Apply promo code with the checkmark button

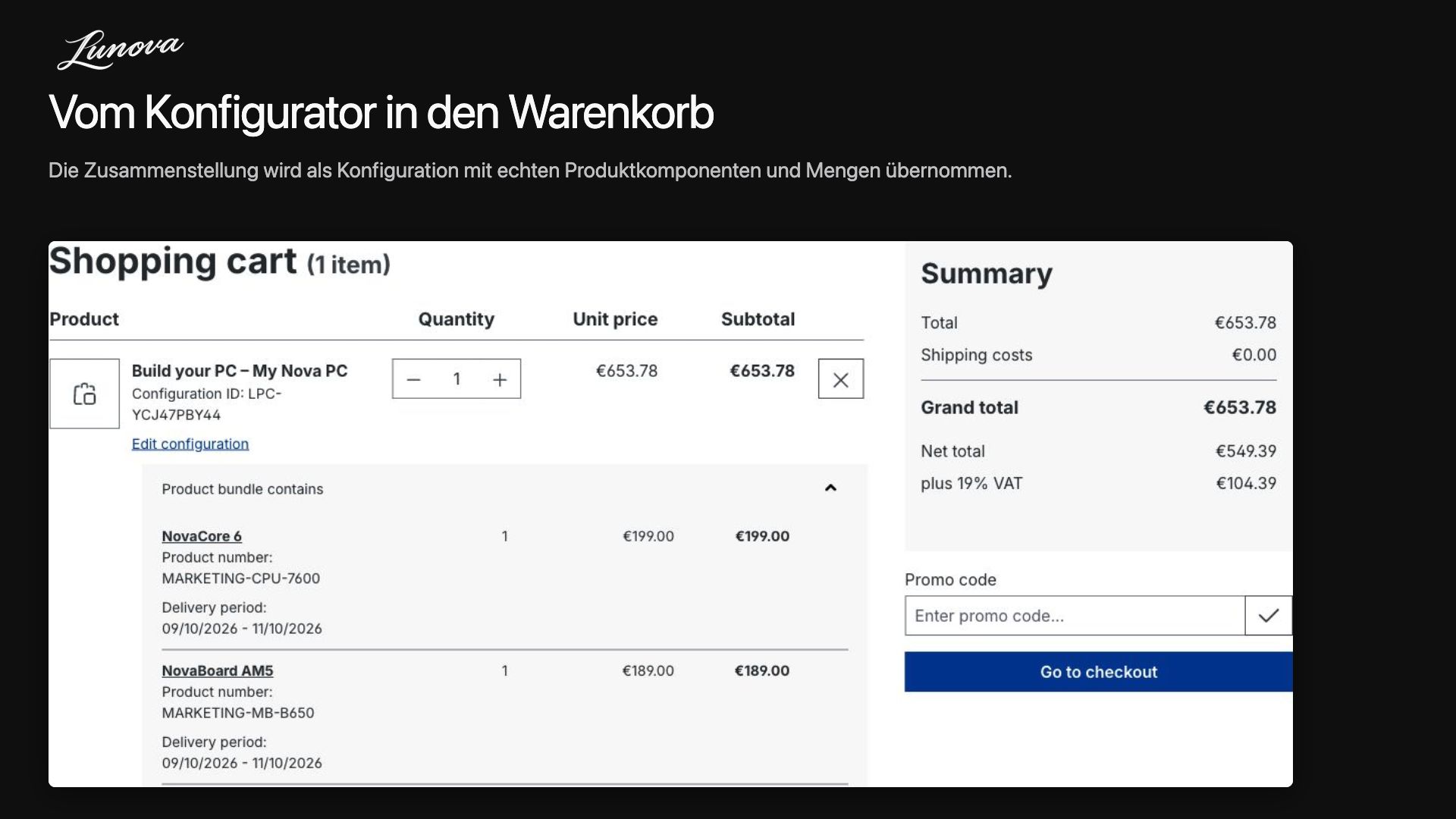(x=1268, y=616)
